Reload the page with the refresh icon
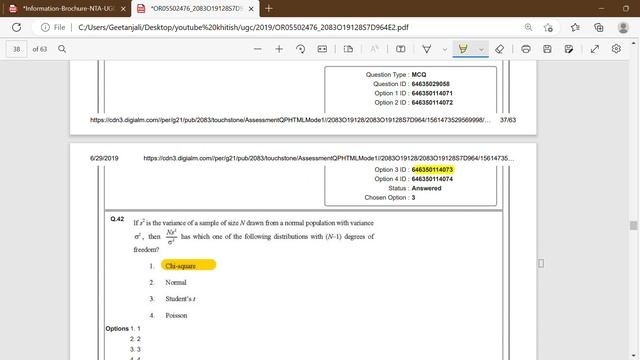This screenshot has width=640, height=360. coord(16,27)
